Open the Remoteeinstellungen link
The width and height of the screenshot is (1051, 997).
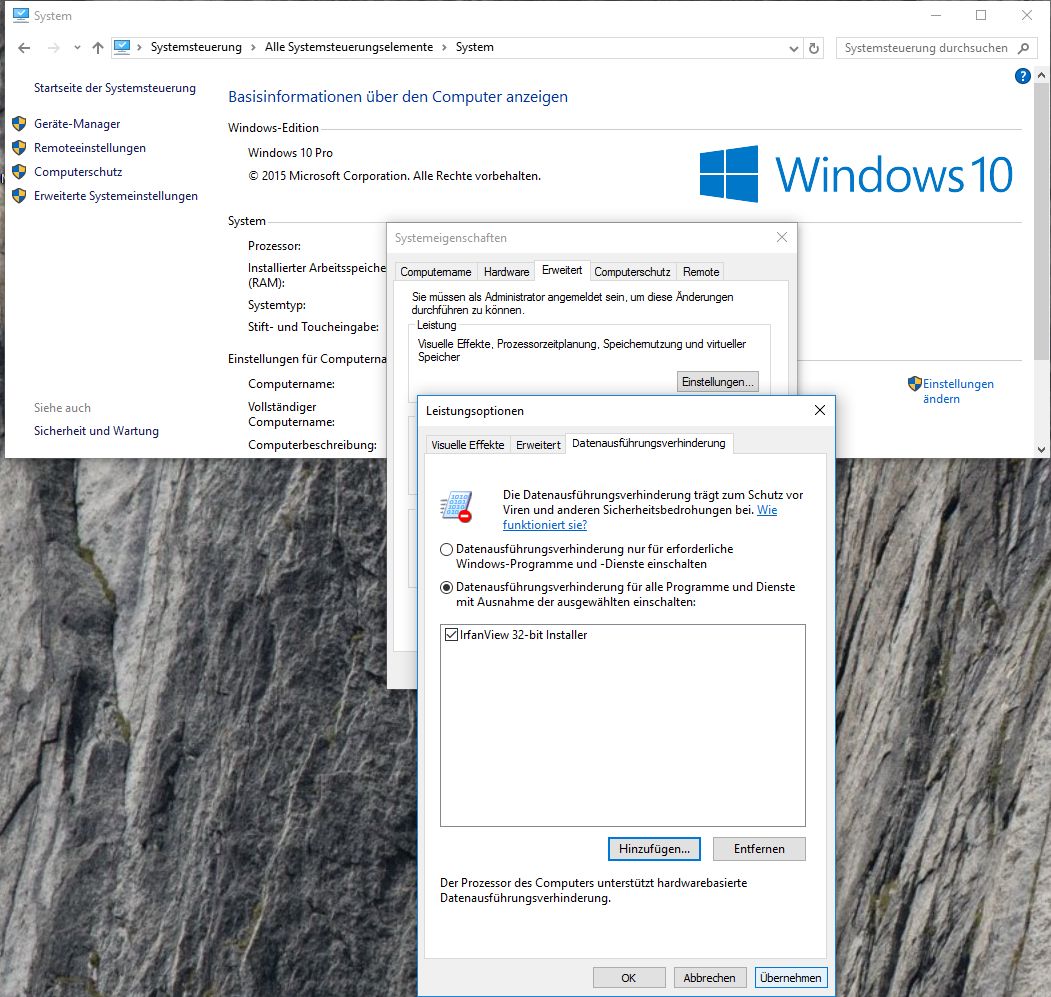coord(90,148)
